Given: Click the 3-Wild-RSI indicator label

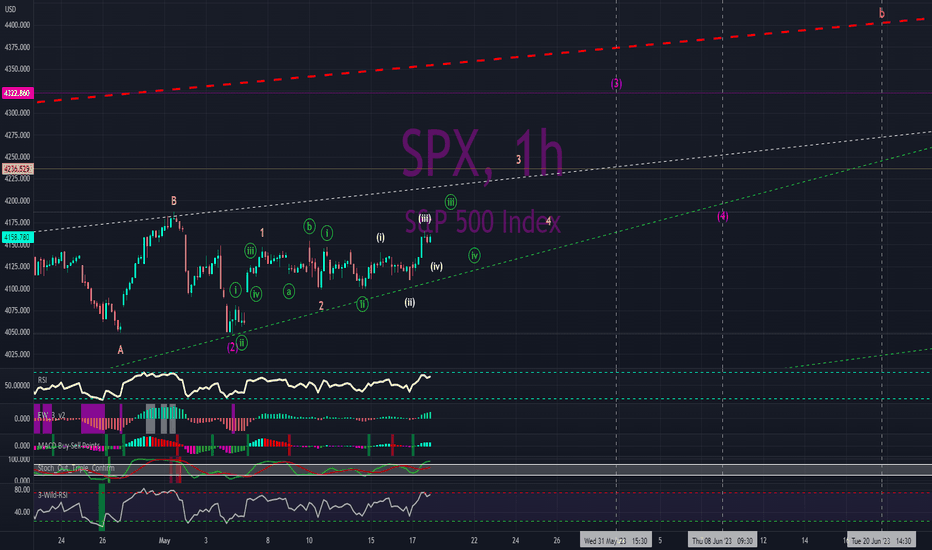Looking at the screenshot, I should 52,495.
